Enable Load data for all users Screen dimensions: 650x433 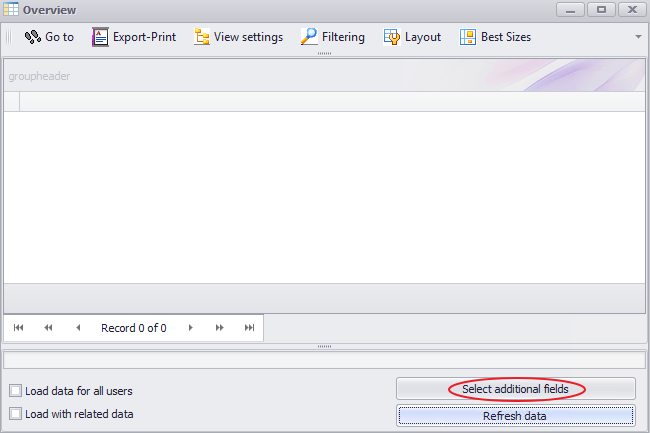(15, 391)
